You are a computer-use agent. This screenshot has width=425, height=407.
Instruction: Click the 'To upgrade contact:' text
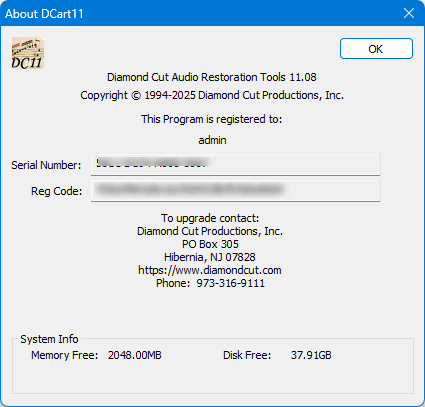tap(210, 218)
